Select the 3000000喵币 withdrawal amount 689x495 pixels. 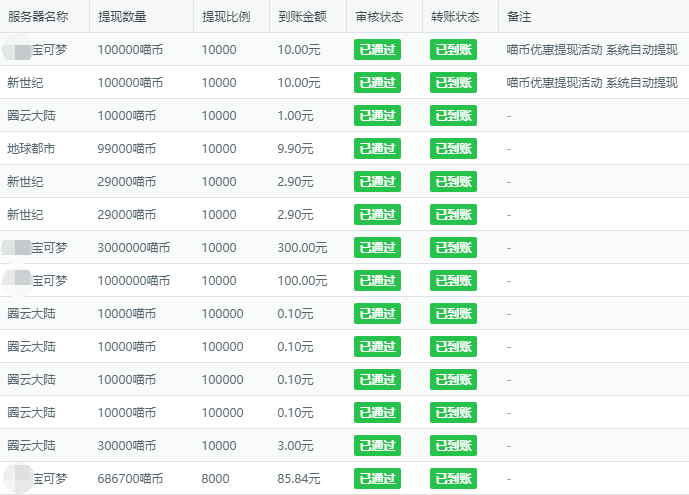[x=134, y=248]
